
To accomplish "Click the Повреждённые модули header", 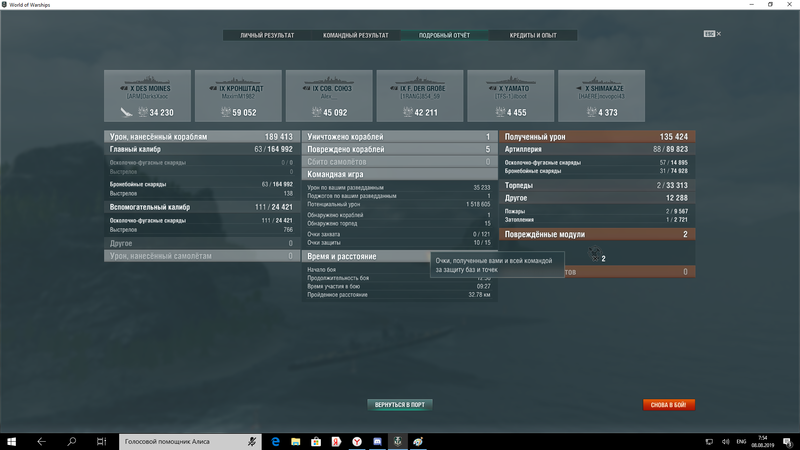I will click(597, 234).
